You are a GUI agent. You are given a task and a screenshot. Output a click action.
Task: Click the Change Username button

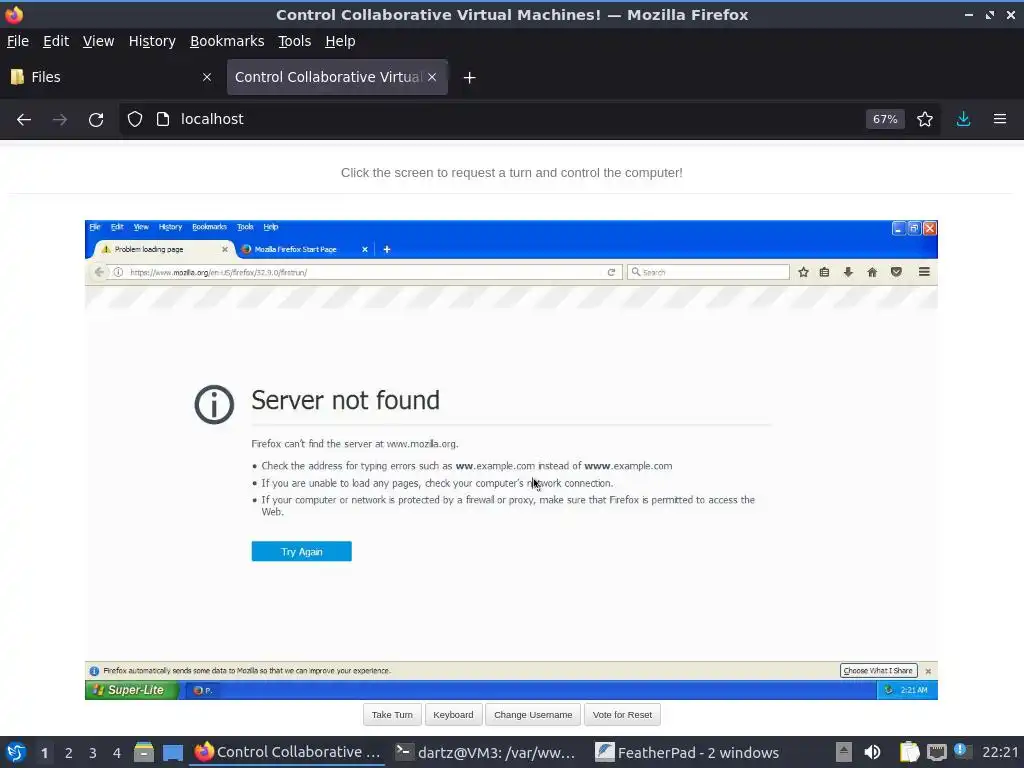click(533, 714)
